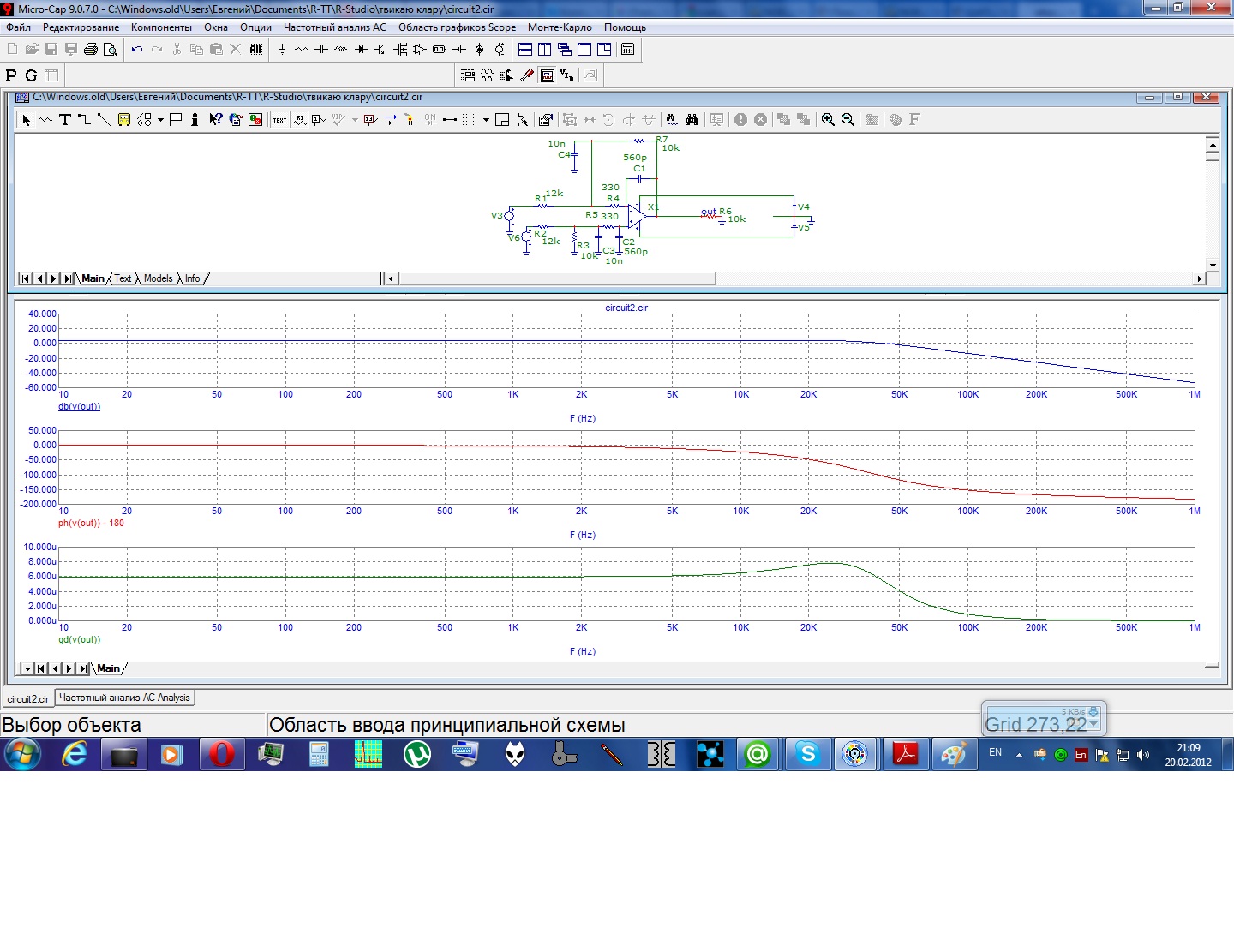Viewport: 1234px width, 952px height.
Task: Toggle the dotted grid display button
Action: (470, 120)
